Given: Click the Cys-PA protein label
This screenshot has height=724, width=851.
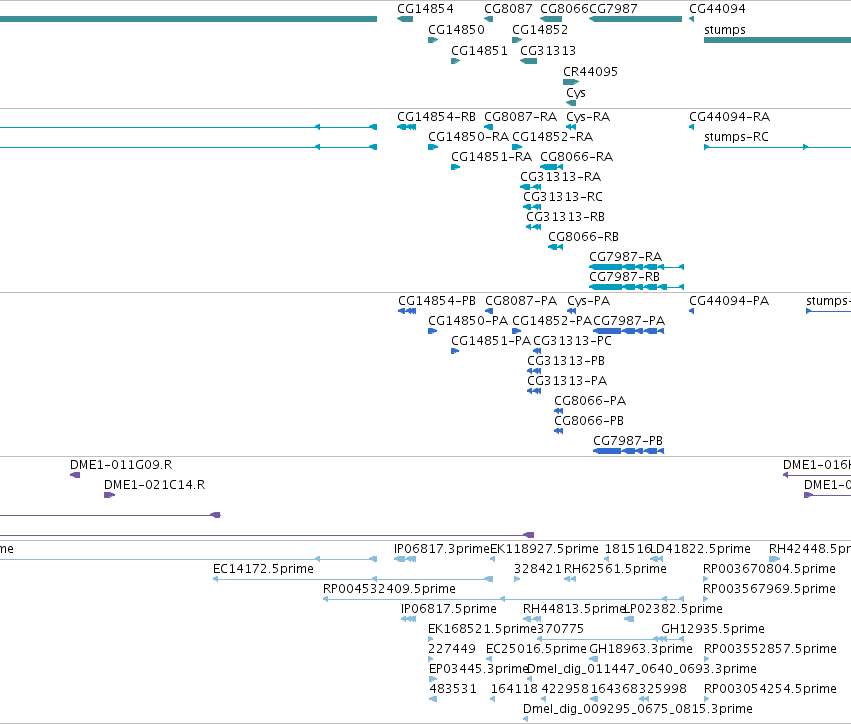Looking at the screenshot, I should (588, 301).
